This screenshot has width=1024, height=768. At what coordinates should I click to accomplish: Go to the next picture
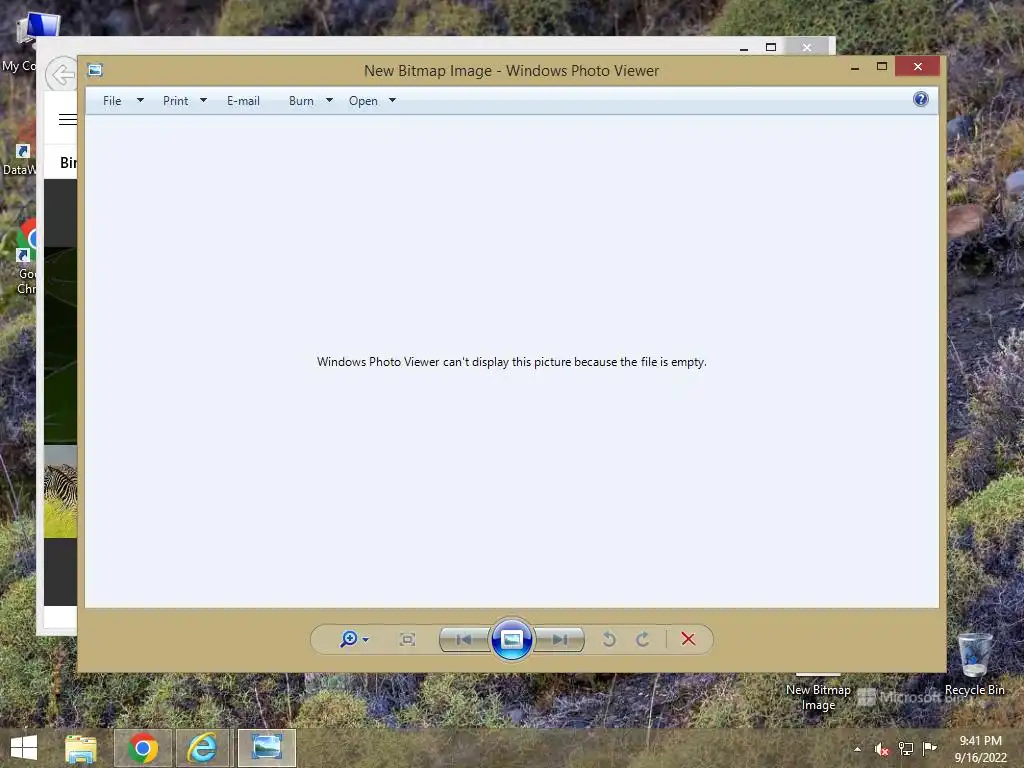pos(559,639)
